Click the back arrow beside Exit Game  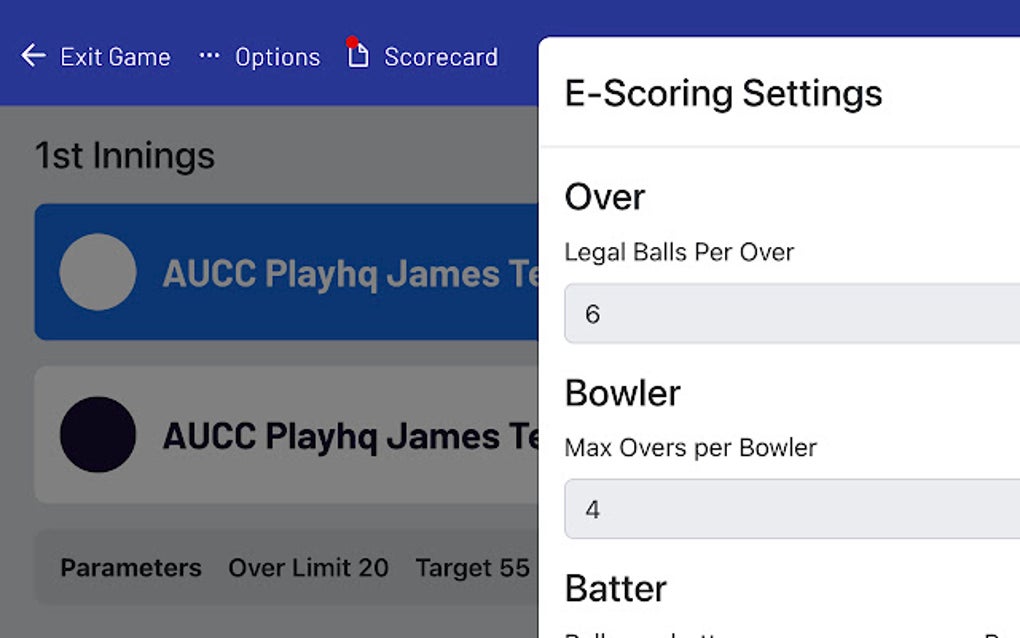click(x=33, y=57)
